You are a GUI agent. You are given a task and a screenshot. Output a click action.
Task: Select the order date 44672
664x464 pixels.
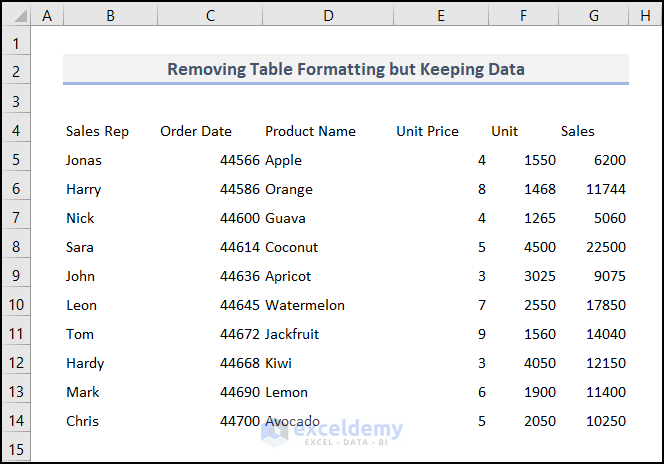point(240,334)
